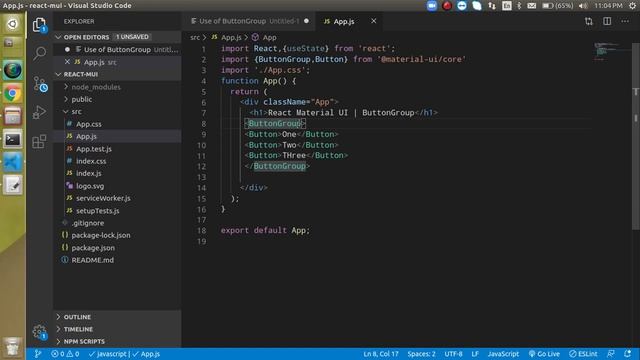Image resolution: width=640 pixels, height=360 pixels.
Task: Click the code minimap preview
Action: [x=611, y=51]
